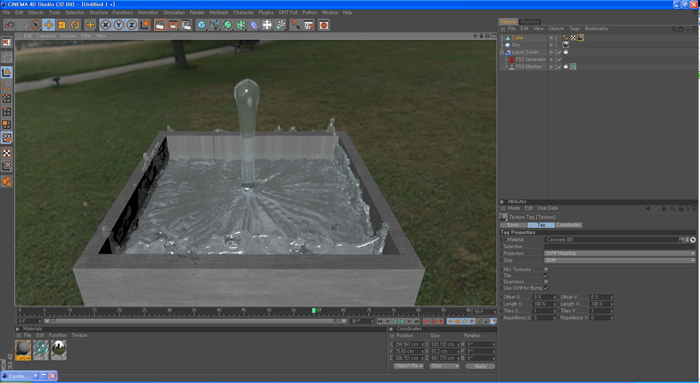Add a Cube primitive object
Viewport: 700px width, 383px height.
point(201,25)
